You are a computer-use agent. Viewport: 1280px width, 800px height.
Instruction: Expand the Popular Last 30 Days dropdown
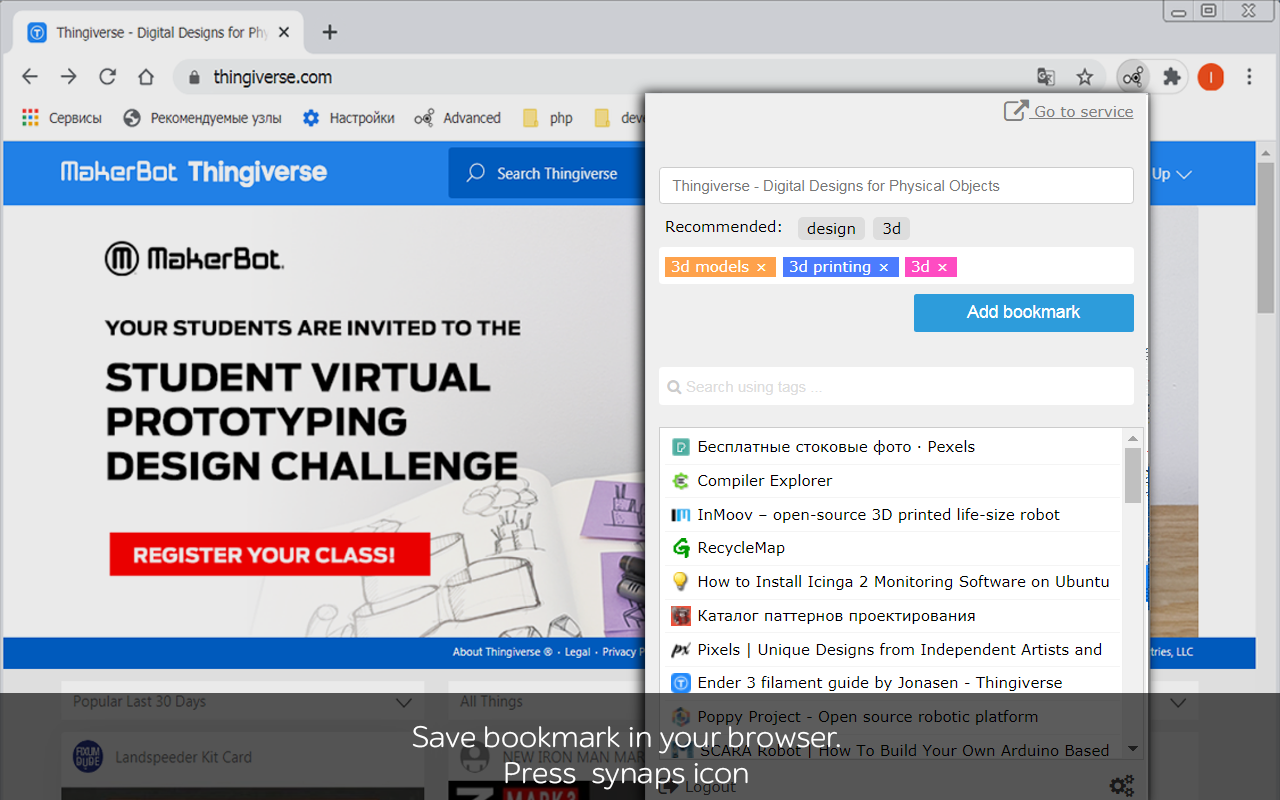pyautogui.click(x=404, y=702)
